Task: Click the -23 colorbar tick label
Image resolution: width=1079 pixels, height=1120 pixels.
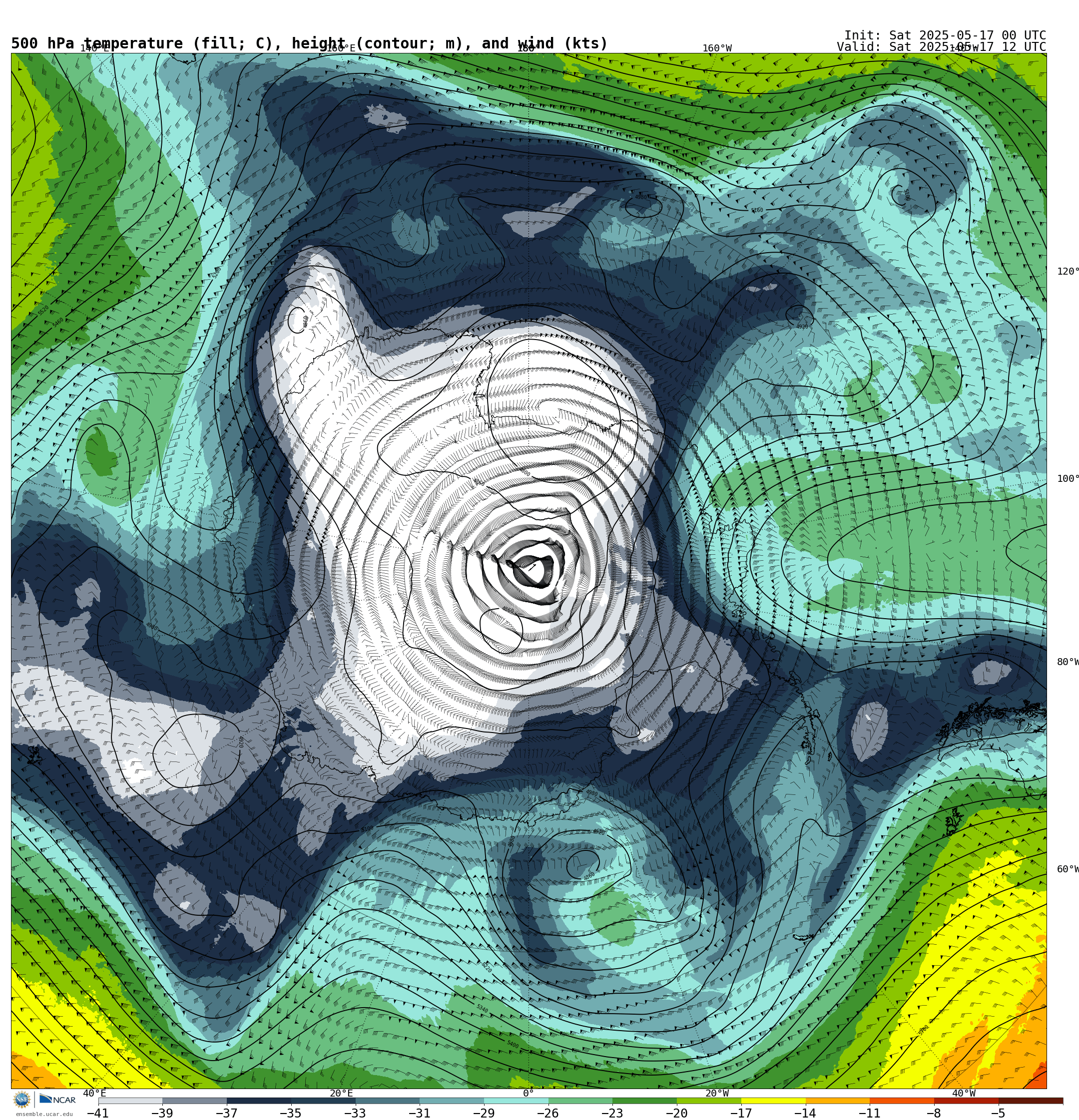Action: click(x=612, y=1113)
